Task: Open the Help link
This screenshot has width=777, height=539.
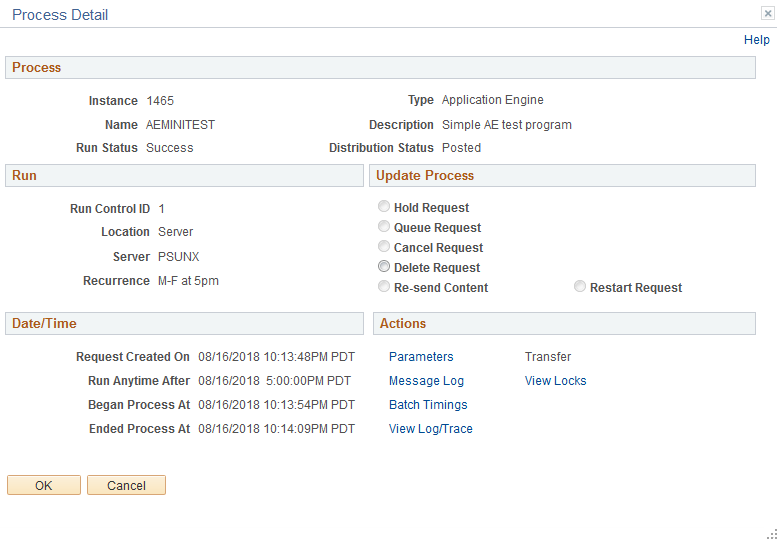Action: tap(757, 40)
